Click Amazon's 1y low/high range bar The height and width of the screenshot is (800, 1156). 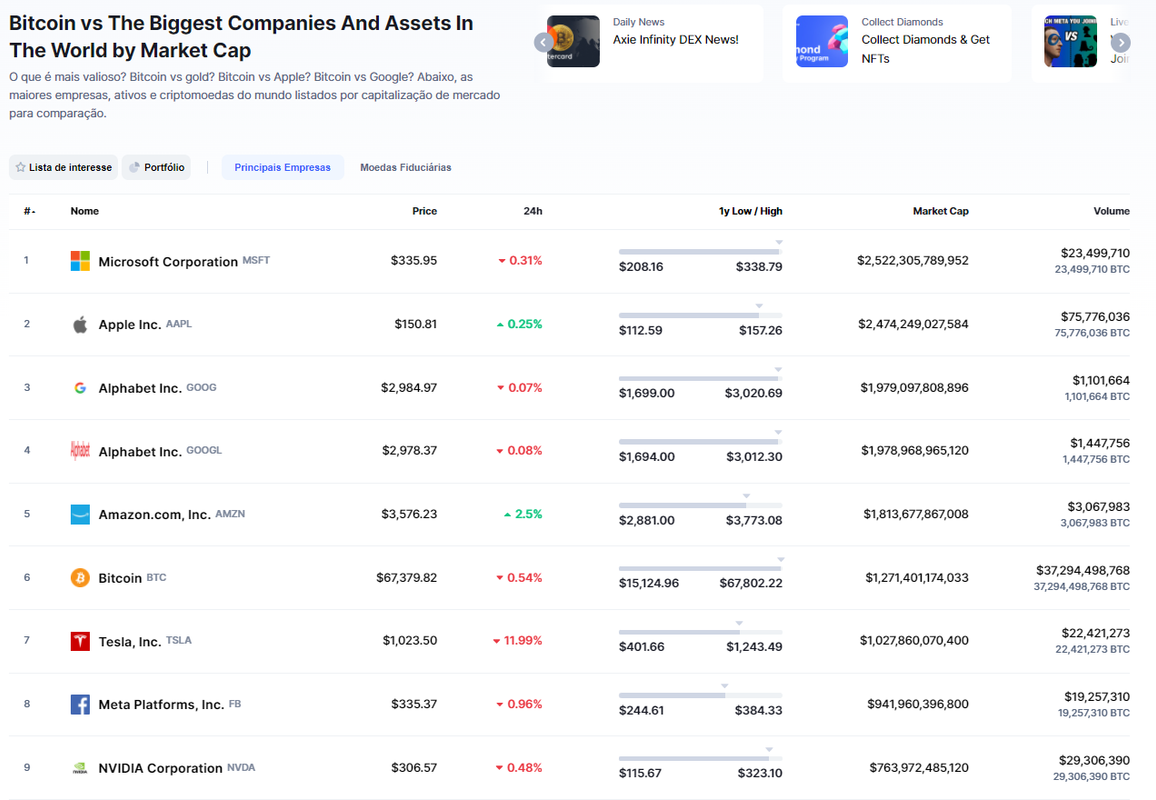pyautogui.click(x=700, y=505)
